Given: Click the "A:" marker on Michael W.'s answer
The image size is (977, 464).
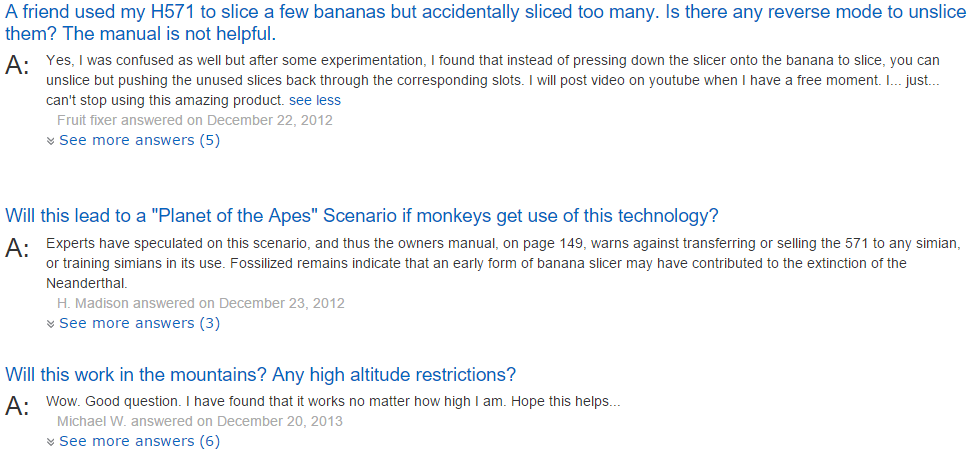Looking at the screenshot, I should point(18,406).
